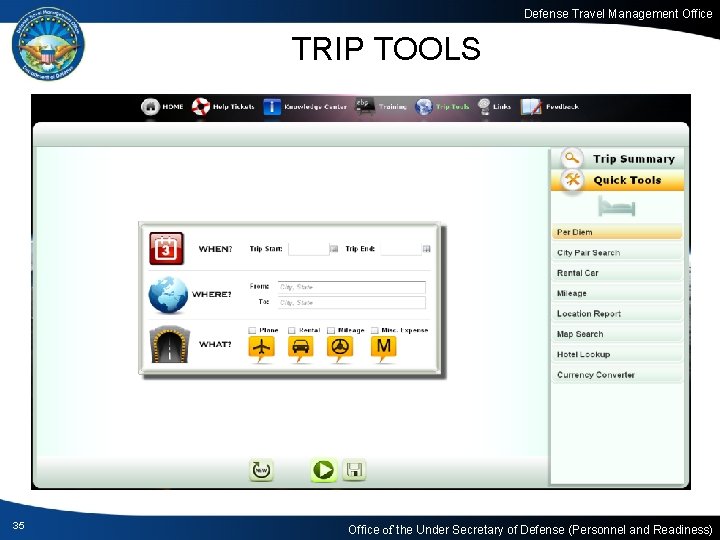Click the To city, state field
Screen dimensions: 720x540
pyautogui.click(x=352, y=303)
